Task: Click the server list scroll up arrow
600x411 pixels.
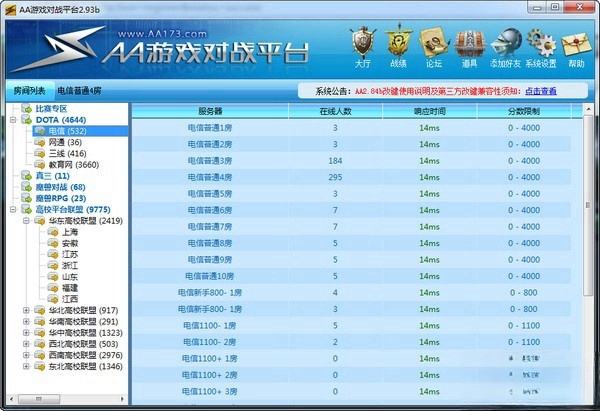Action: [588, 109]
